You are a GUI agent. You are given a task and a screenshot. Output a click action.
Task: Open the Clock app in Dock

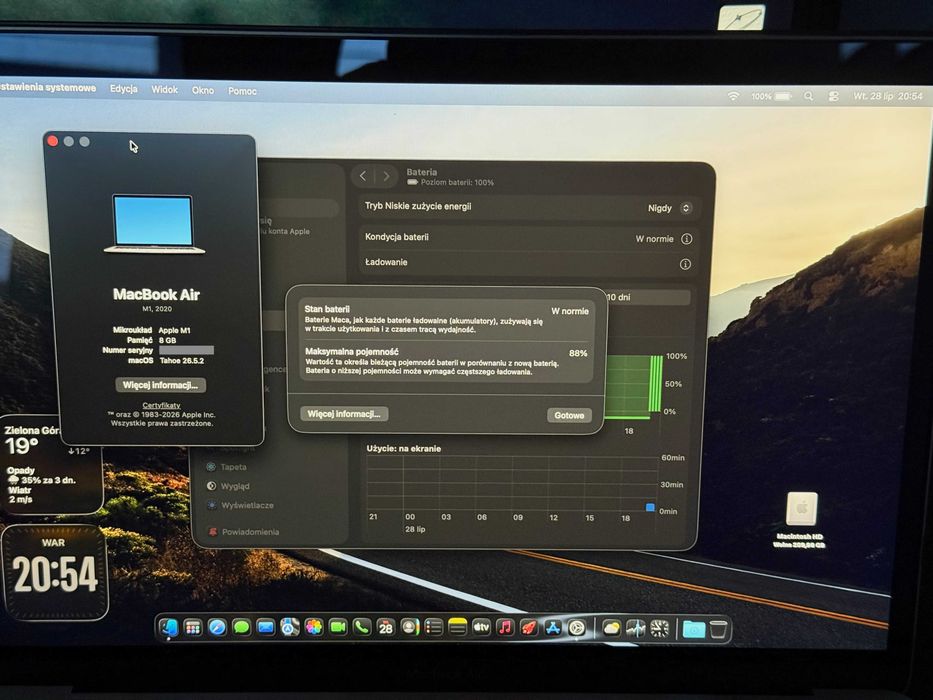pyautogui.click(x=659, y=629)
